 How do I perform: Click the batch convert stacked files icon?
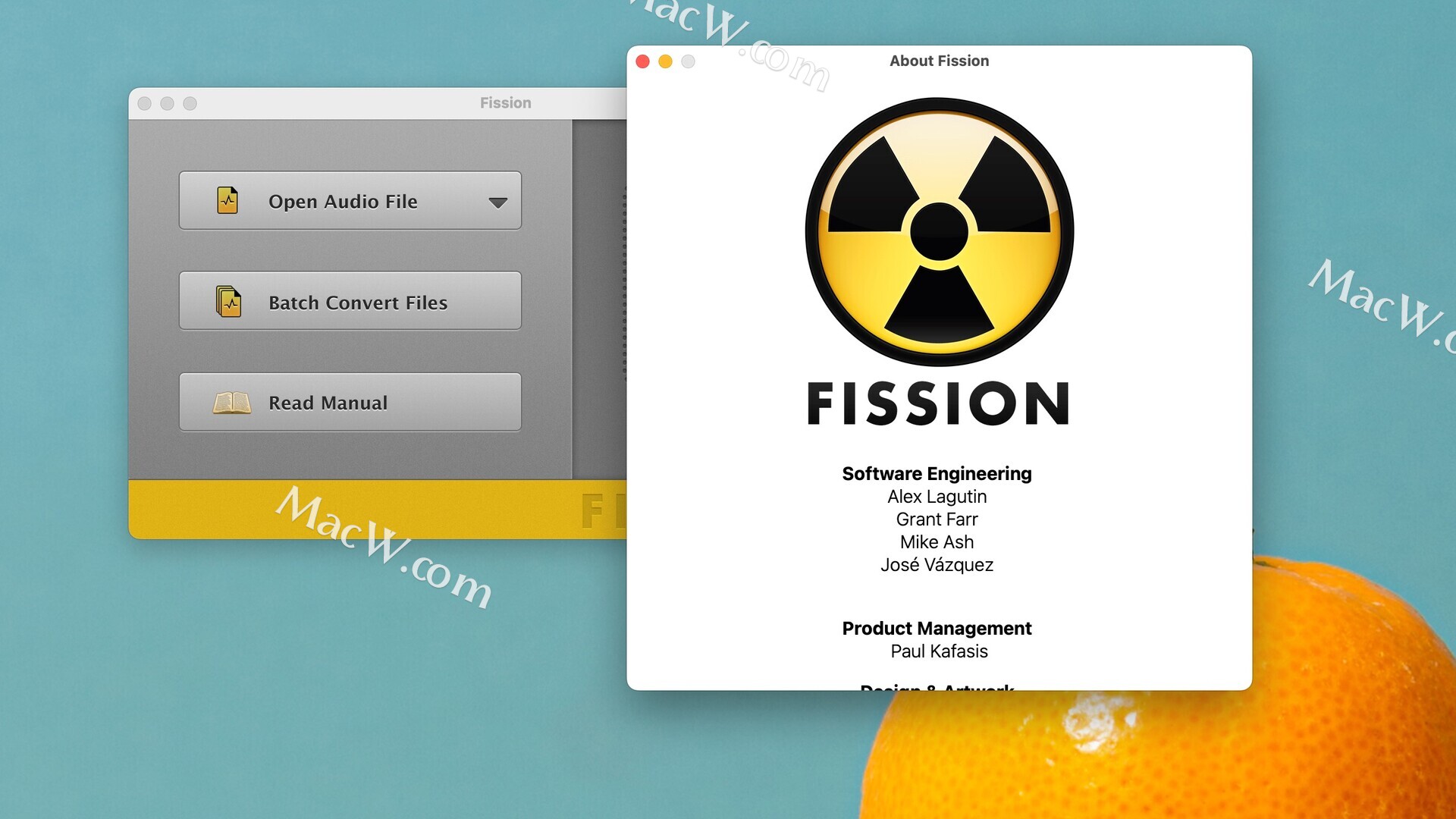pyautogui.click(x=228, y=301)
